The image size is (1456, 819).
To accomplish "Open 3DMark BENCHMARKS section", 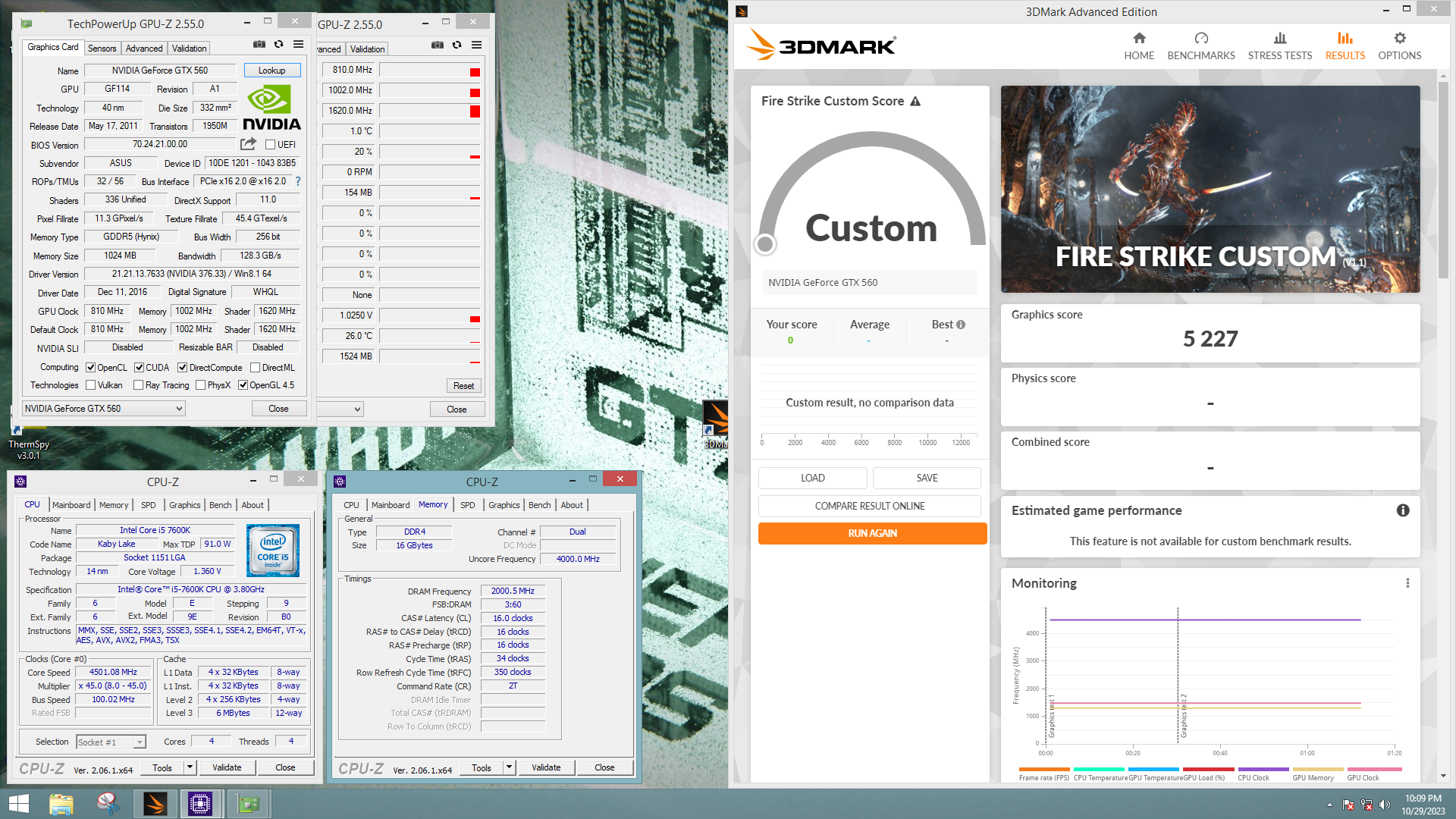I will tap(1201, 46).
